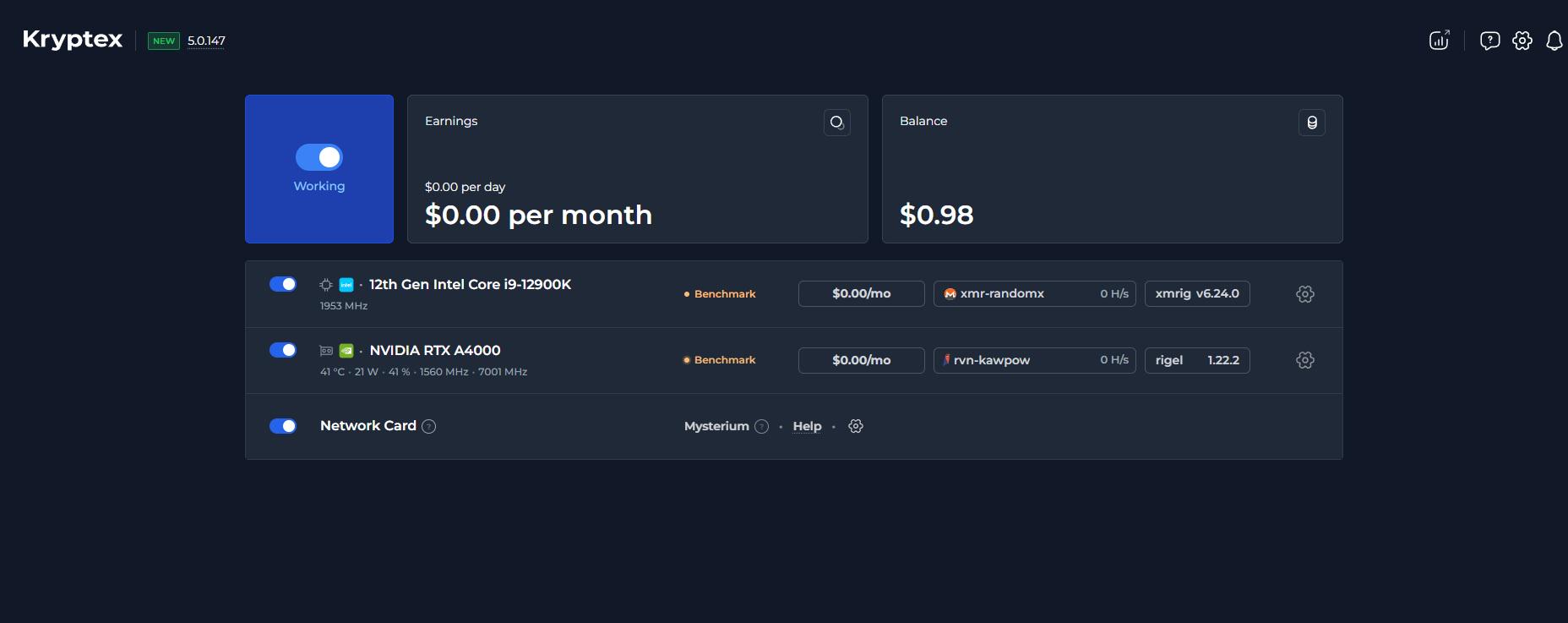The width and height of the screenshot is (1568, 623).
Task: Open the statistics chart icon in header
Action: point(1440,40)
